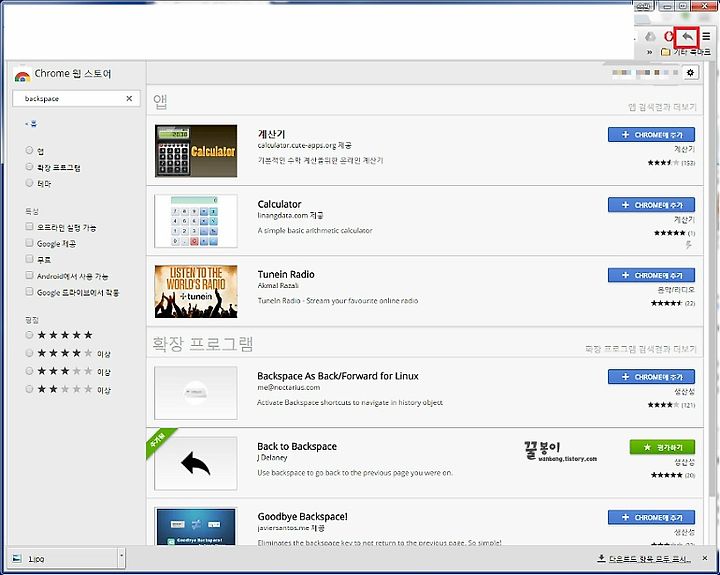
Task: Open the Goodbye Backspace thumbnail
Action: (196, 526)
